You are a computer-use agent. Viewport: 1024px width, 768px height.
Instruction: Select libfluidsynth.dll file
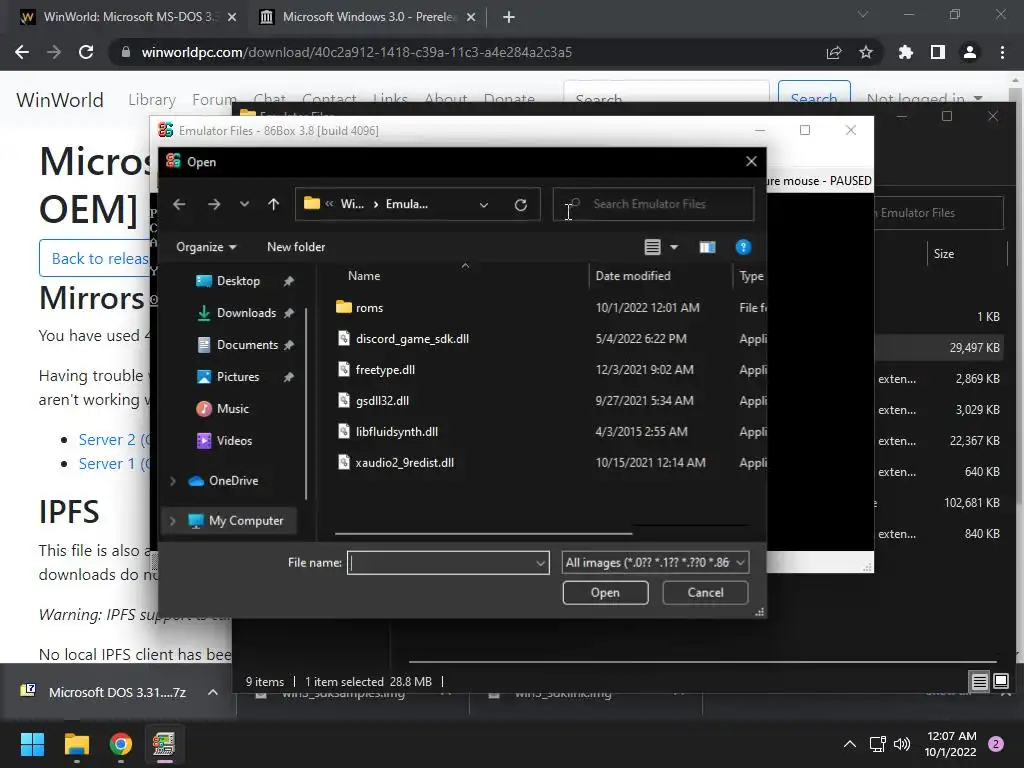pos(396,432)
